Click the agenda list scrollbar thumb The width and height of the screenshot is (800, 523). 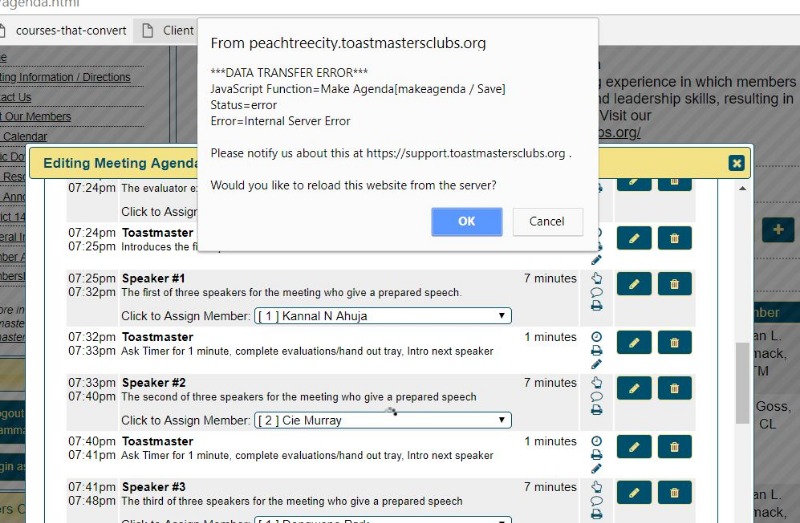(x=742, y=383)
